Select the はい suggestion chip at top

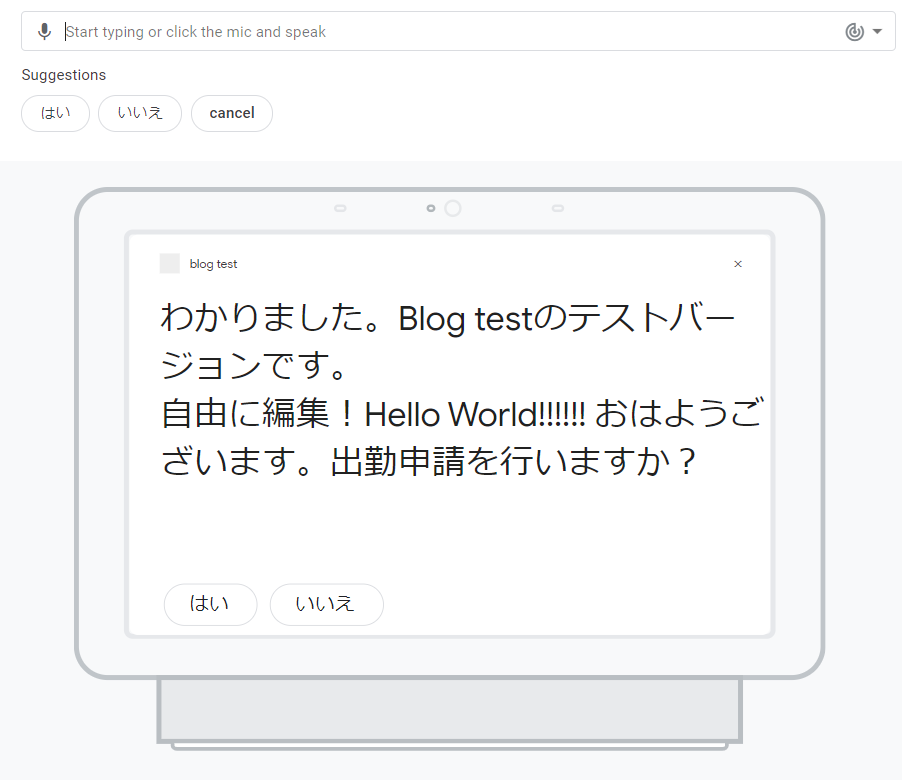pyautogui.click(x=55, y=113)
